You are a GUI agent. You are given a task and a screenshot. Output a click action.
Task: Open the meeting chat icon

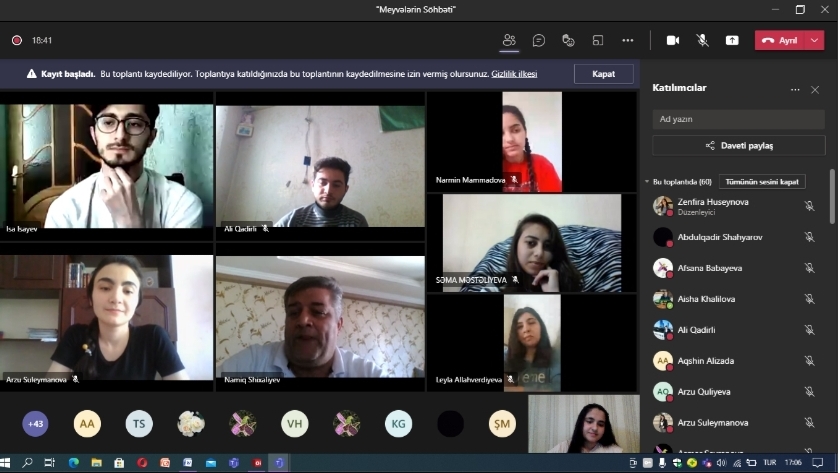tap(539, 40)
